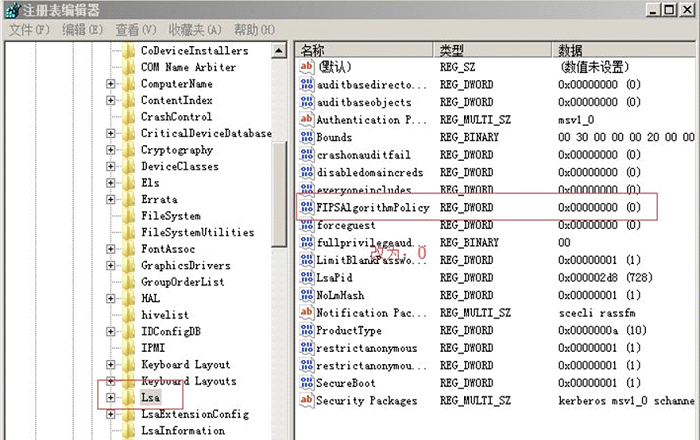Click the DWORD icon of NoLmHash
This screenshot has width=700, height=440.
(307, 295)
